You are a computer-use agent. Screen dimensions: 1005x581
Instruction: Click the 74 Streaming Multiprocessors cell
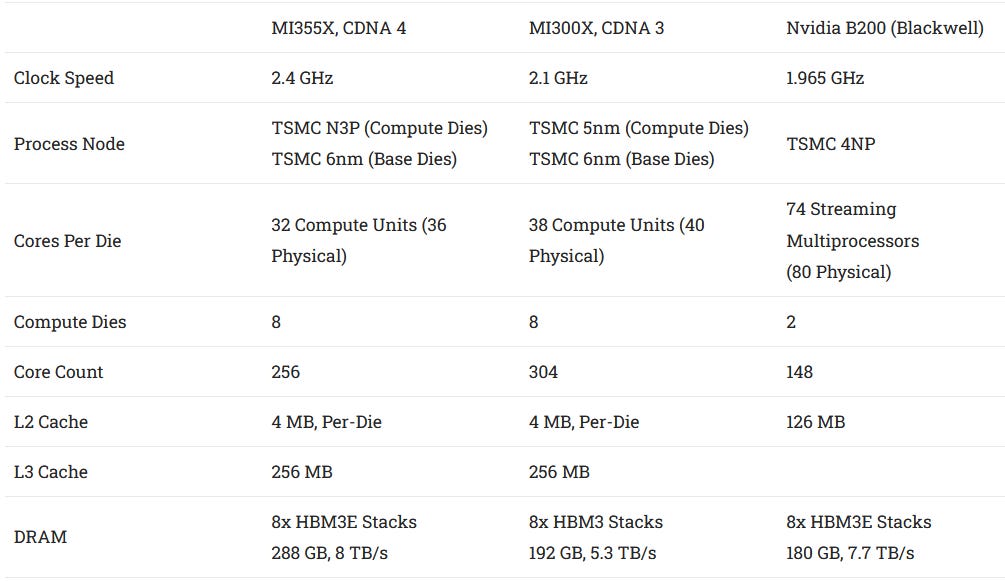click(852, 240)
